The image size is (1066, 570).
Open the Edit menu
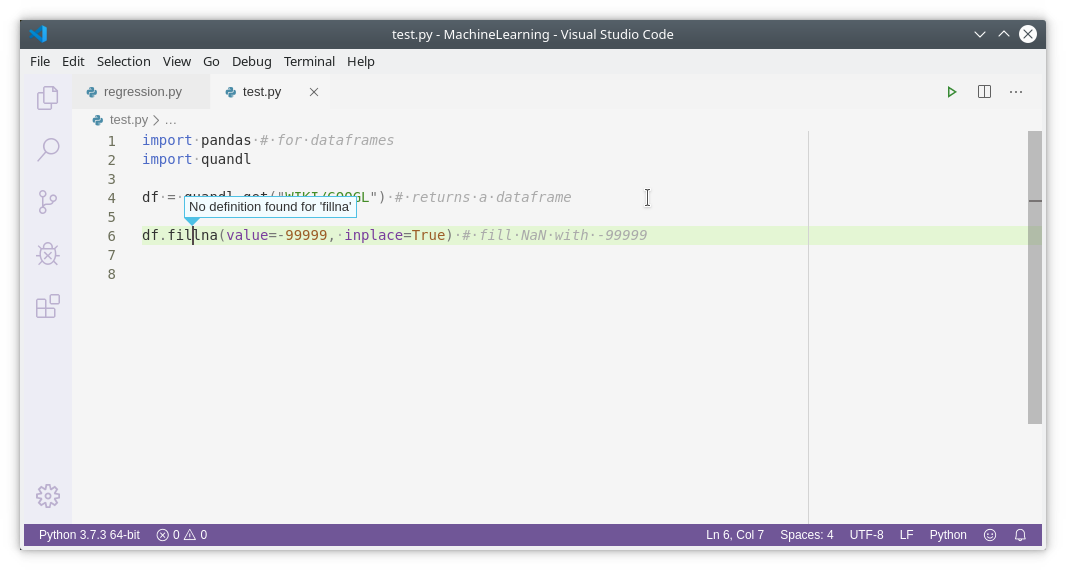(x=73, y=61)
